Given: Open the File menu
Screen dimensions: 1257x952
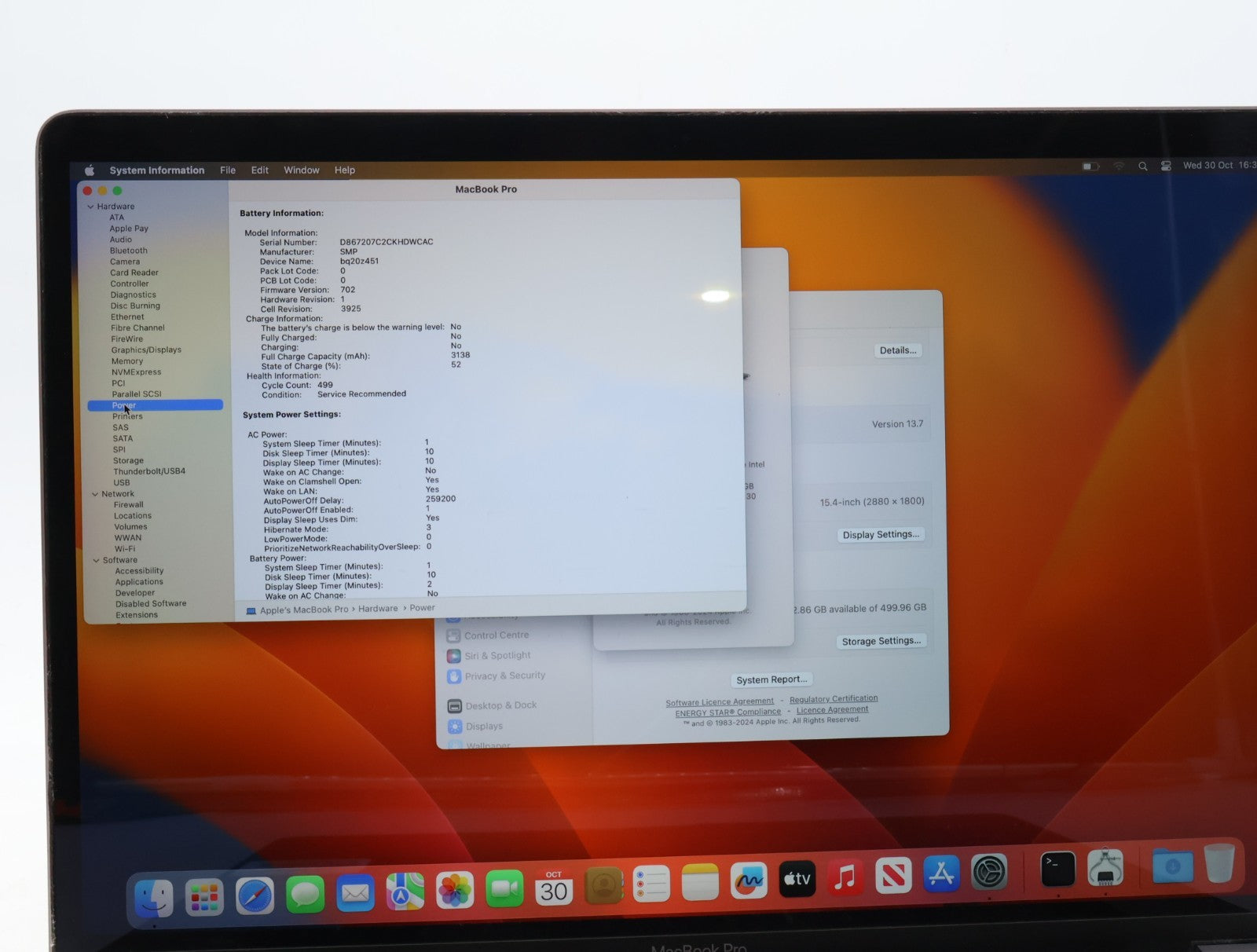Looking at the screenshot, I should 228,170.
